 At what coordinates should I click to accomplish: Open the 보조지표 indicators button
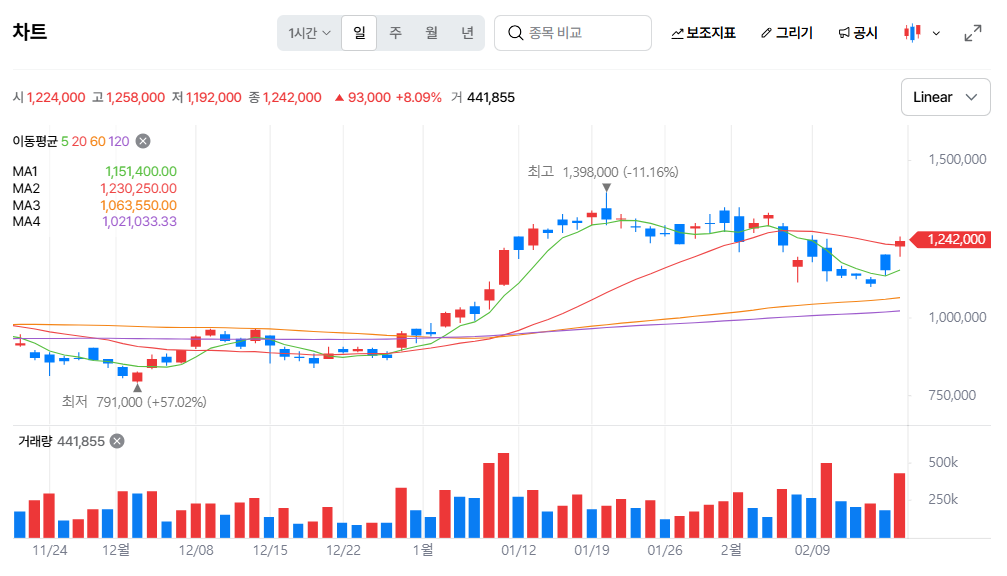[703, 33]
